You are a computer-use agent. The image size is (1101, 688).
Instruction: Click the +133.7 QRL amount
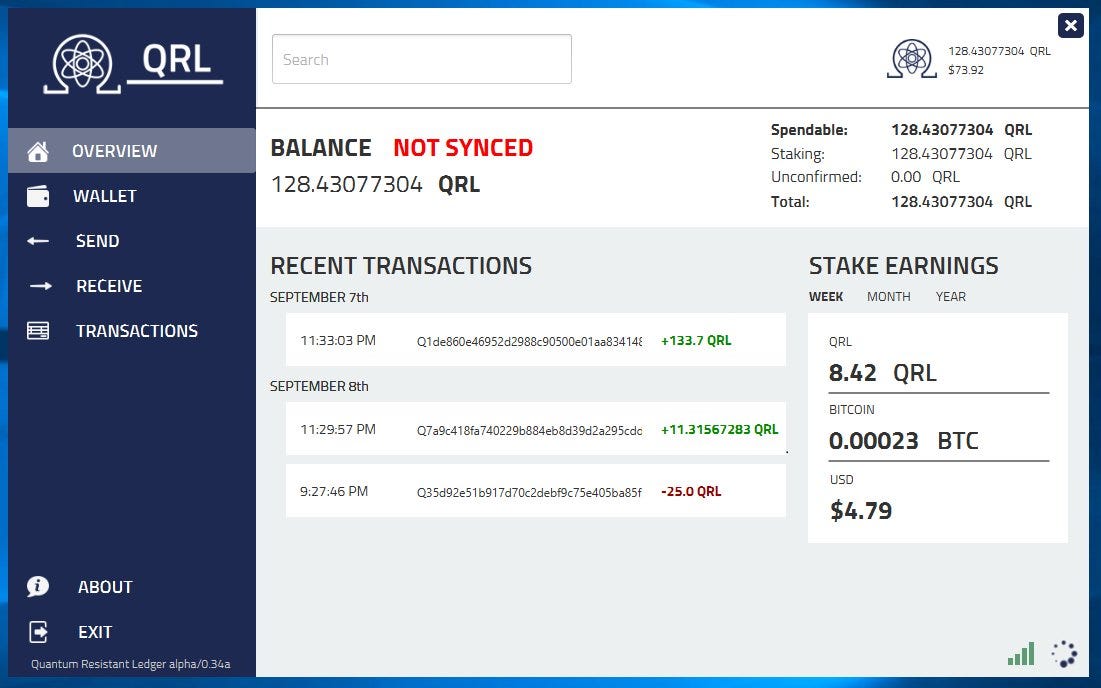point(696,340)
